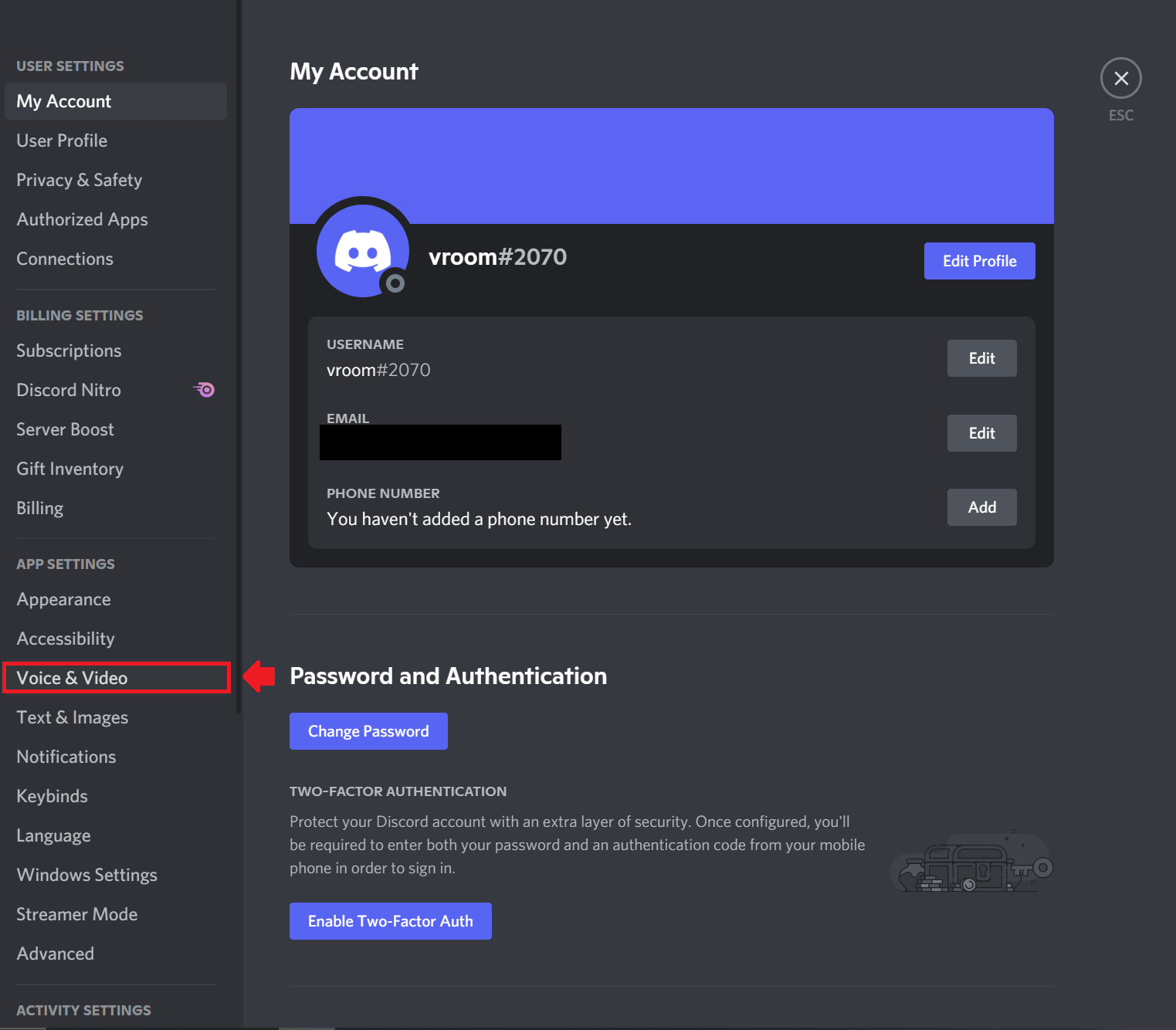Enable Two-Factor Auth
Screen dimensions: 1176x1030
point(390,921)
